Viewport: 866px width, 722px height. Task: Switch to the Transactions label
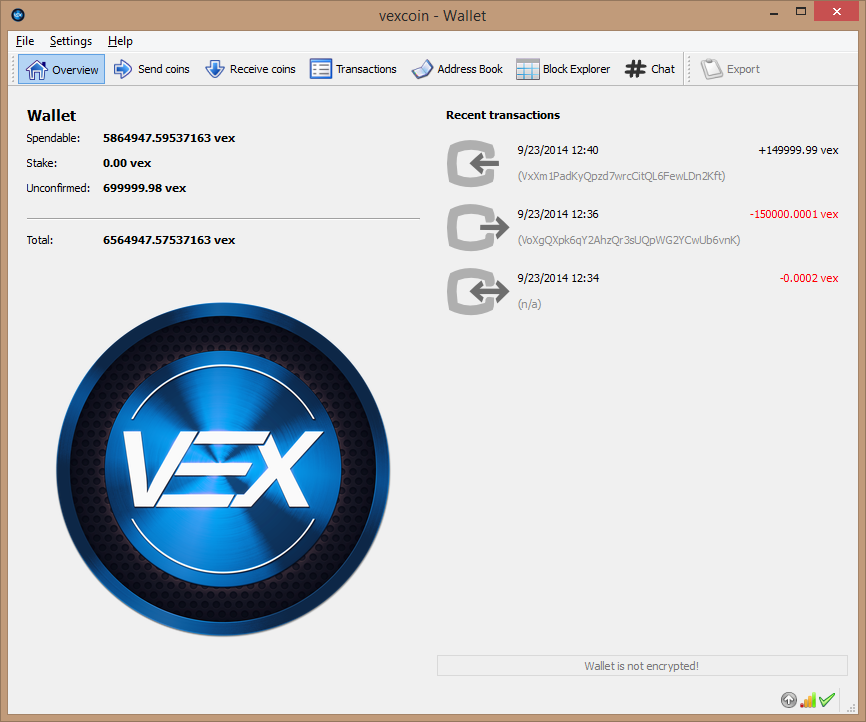[x=366, y=69]
